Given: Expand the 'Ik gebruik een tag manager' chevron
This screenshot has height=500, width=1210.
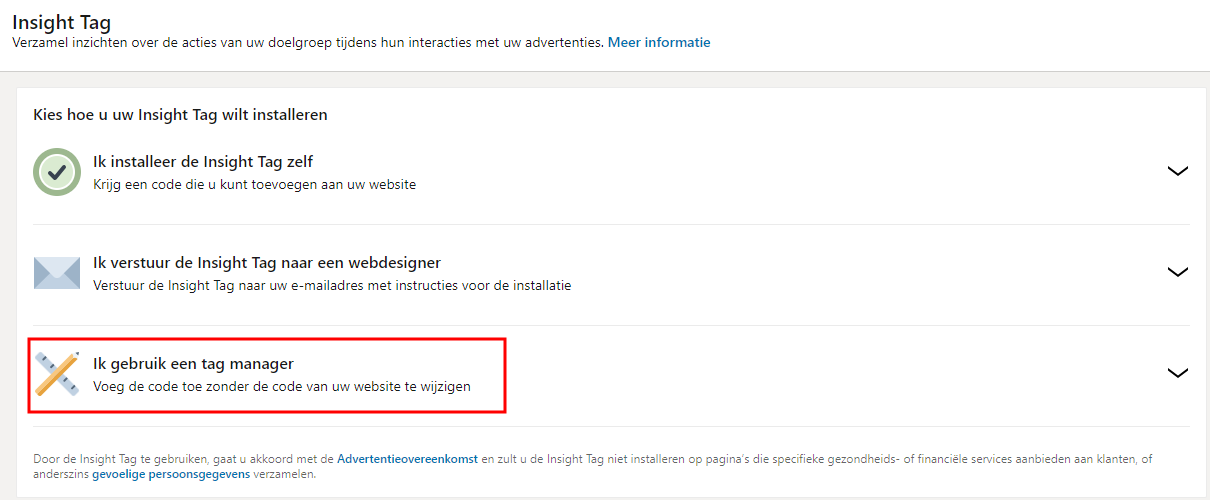Looking at the screenshot, I should pyautogui.click(x=1177, y=373).
